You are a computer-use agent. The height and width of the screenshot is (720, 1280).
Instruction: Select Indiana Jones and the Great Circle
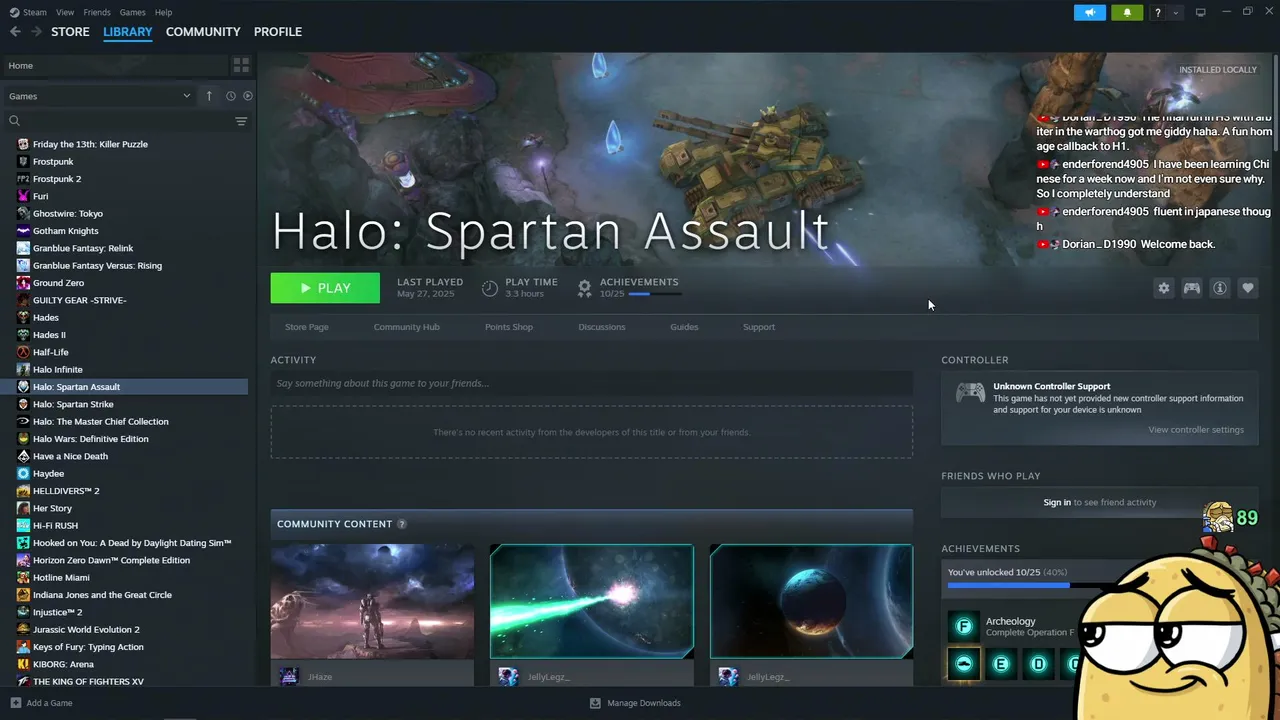(x=124, y=595)
